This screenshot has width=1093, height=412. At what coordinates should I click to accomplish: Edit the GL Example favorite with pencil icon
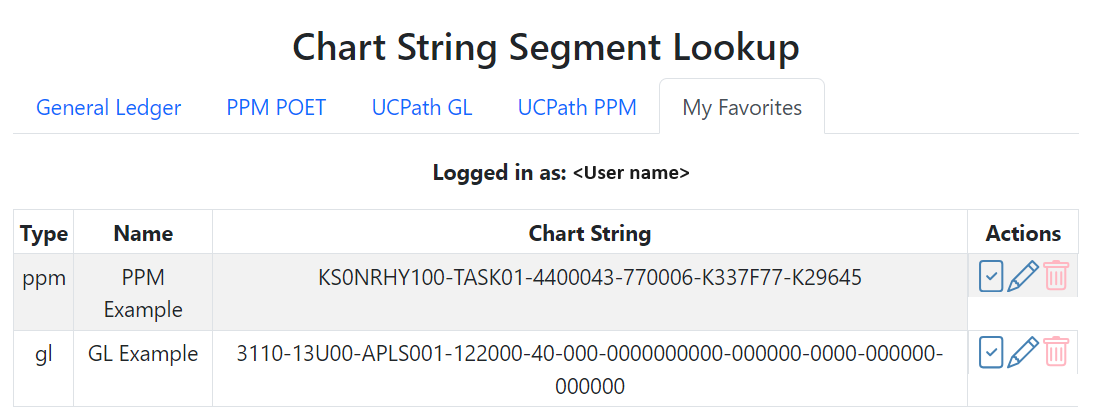[1022, 352]
